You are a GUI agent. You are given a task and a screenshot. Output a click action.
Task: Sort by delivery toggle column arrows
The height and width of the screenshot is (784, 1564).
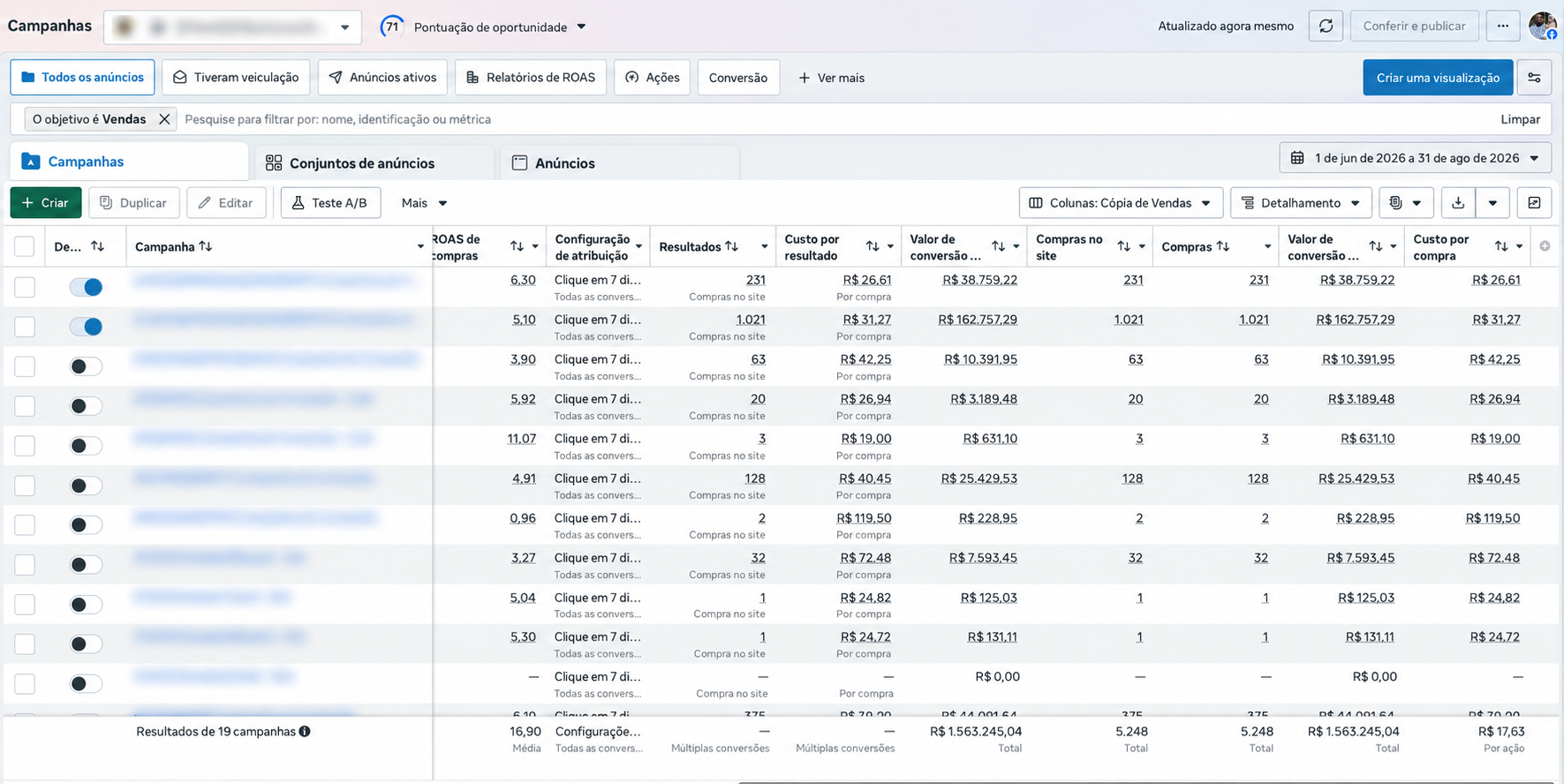pyautogui.click(x=98, y=246)
